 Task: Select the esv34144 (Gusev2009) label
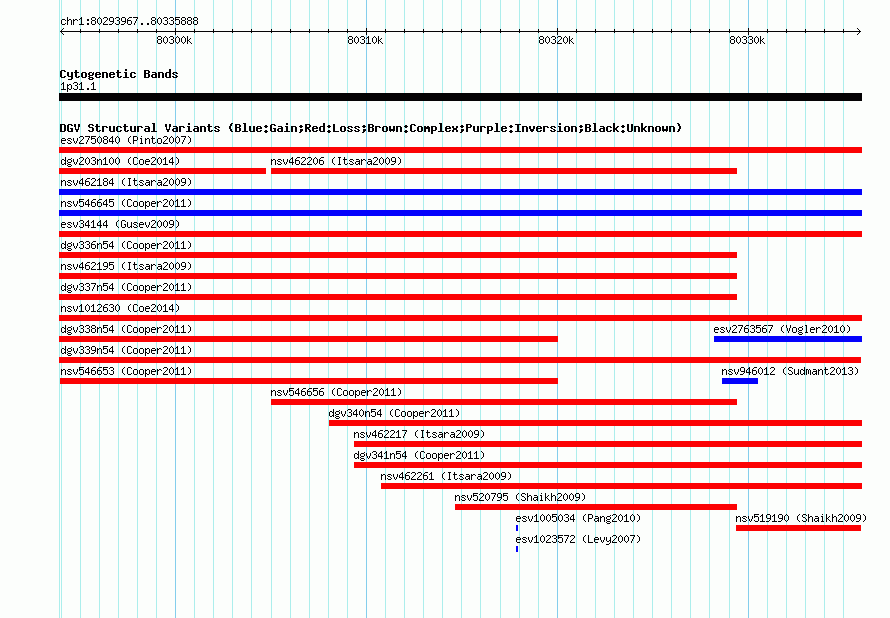coord(120,224)
